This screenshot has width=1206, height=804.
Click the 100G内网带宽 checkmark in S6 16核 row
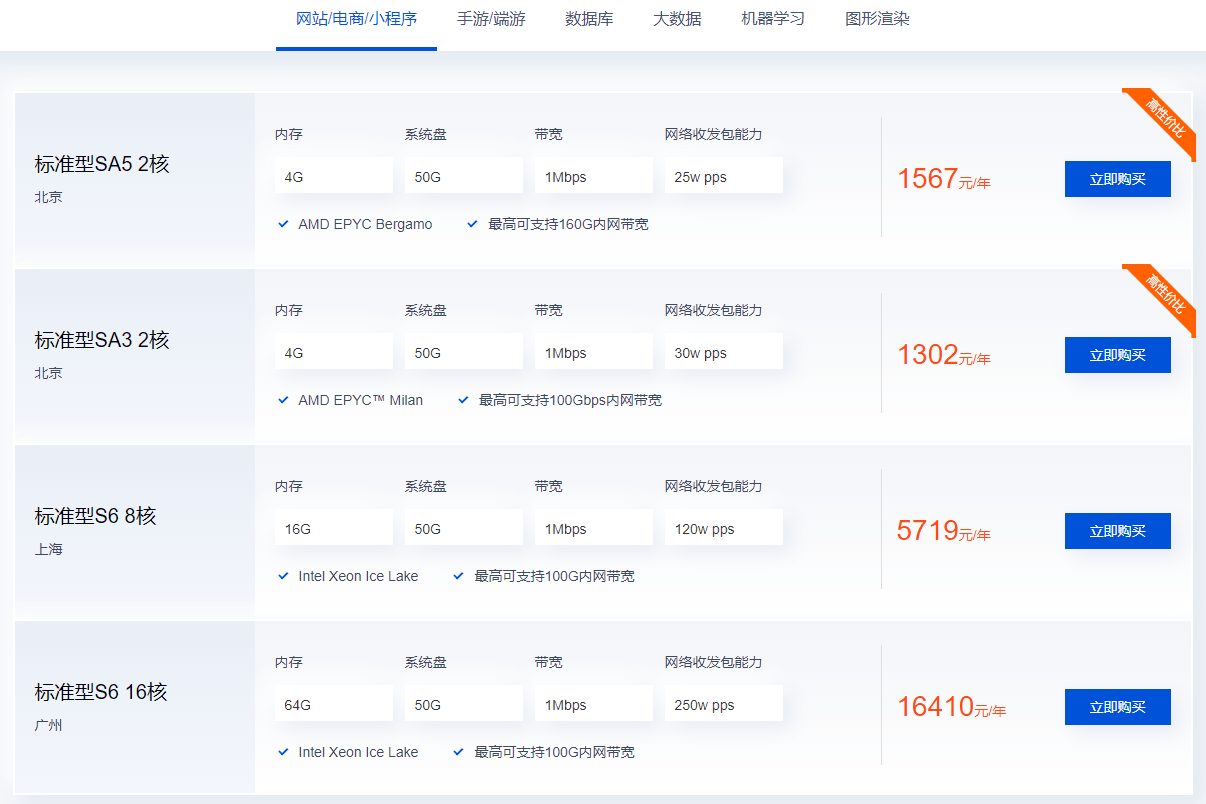click(459, 752)
